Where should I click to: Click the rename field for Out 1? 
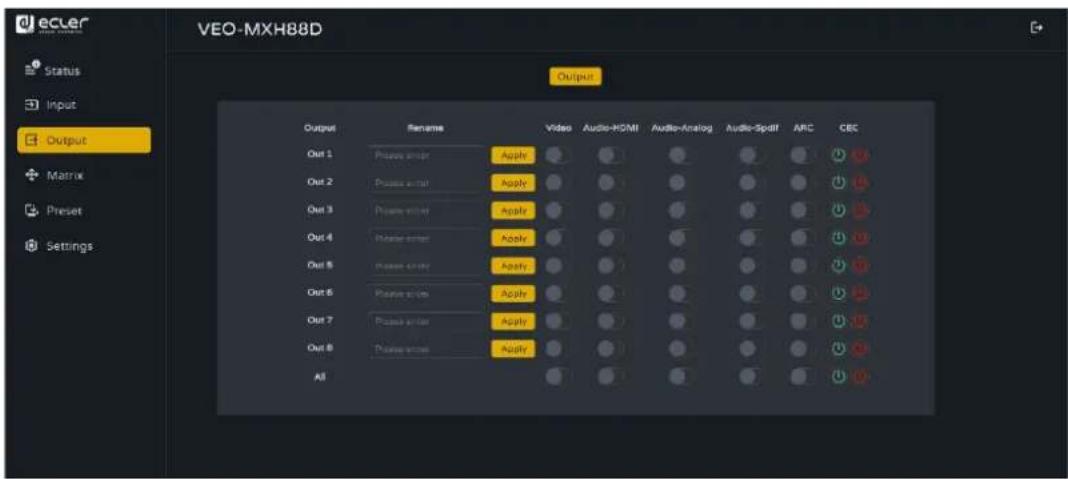point(428,155)
